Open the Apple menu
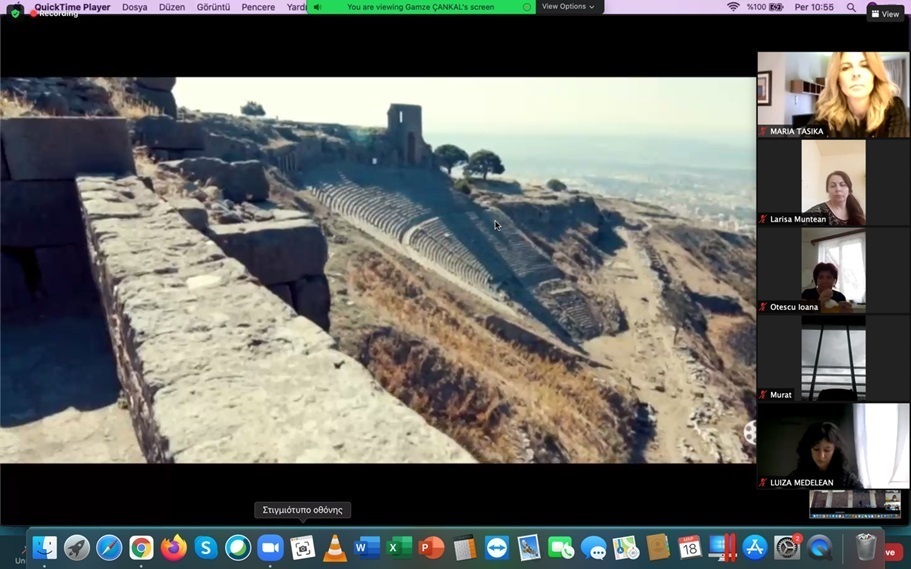Image resolution: width=911 pixels, height=569 pixels. (x=16, y=8)
